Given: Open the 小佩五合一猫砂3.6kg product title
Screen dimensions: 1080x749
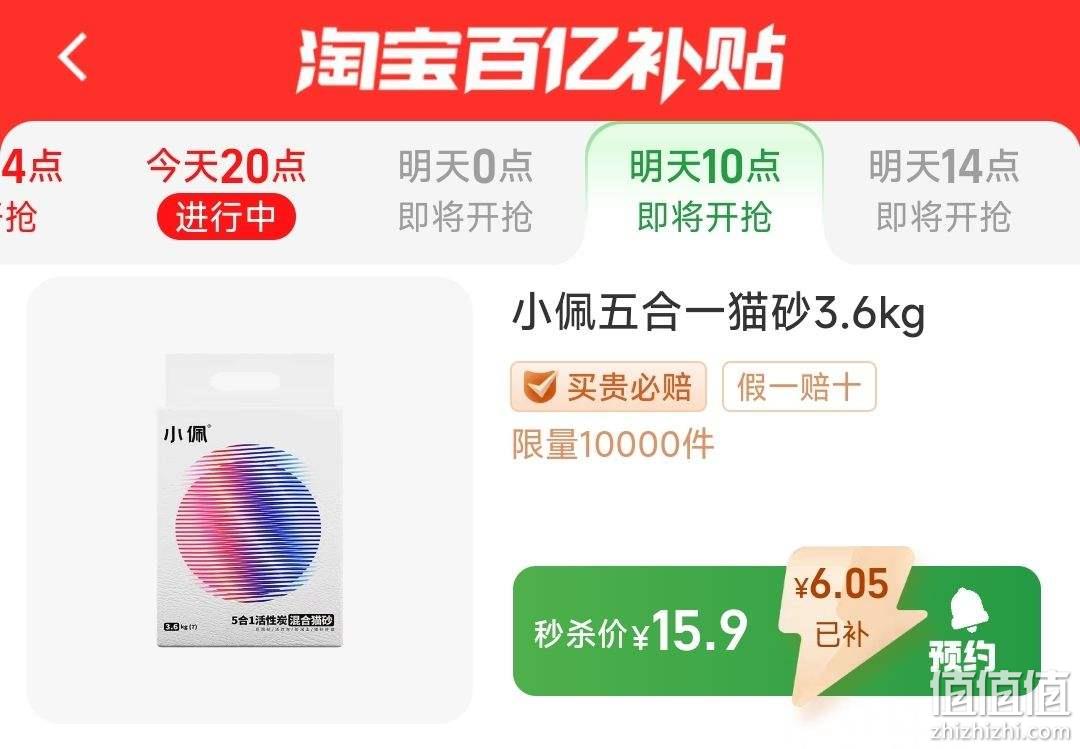Looking at the screenshot, I should [718, 314].
